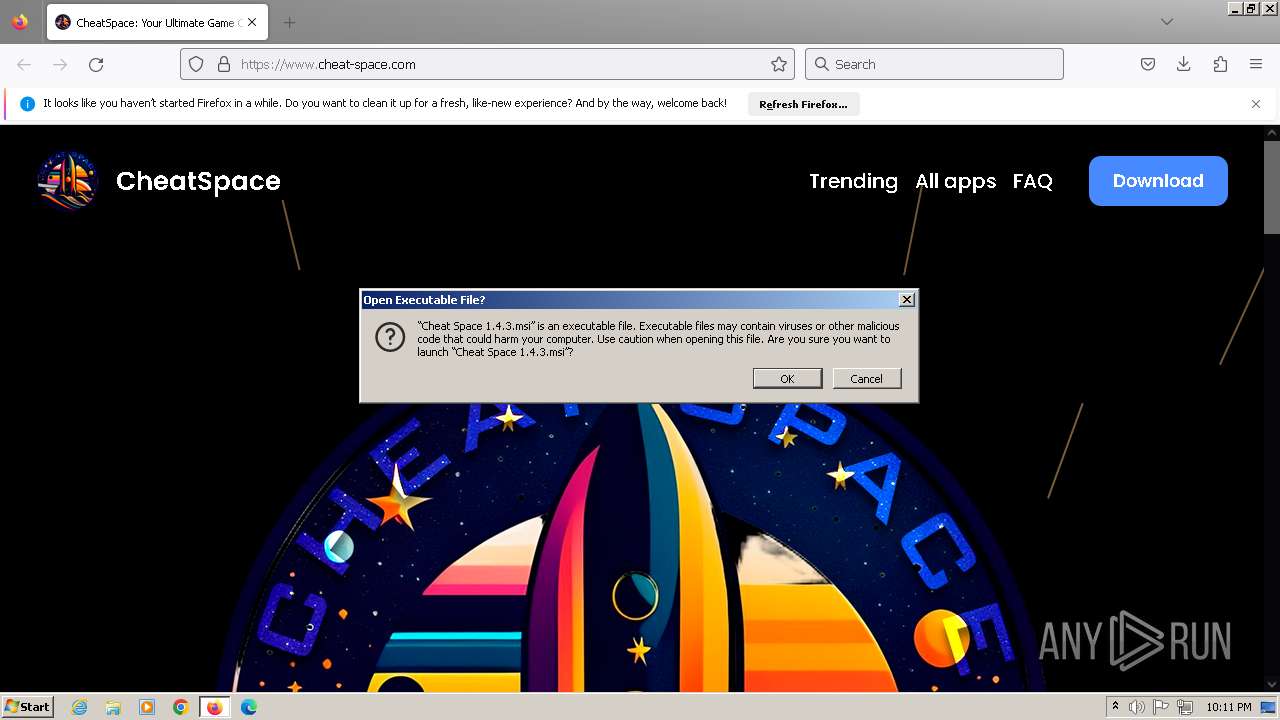The image size is (1280, 720).
Task: Open the Save to Pocket icon
Action: click(x=1148, y=64)
